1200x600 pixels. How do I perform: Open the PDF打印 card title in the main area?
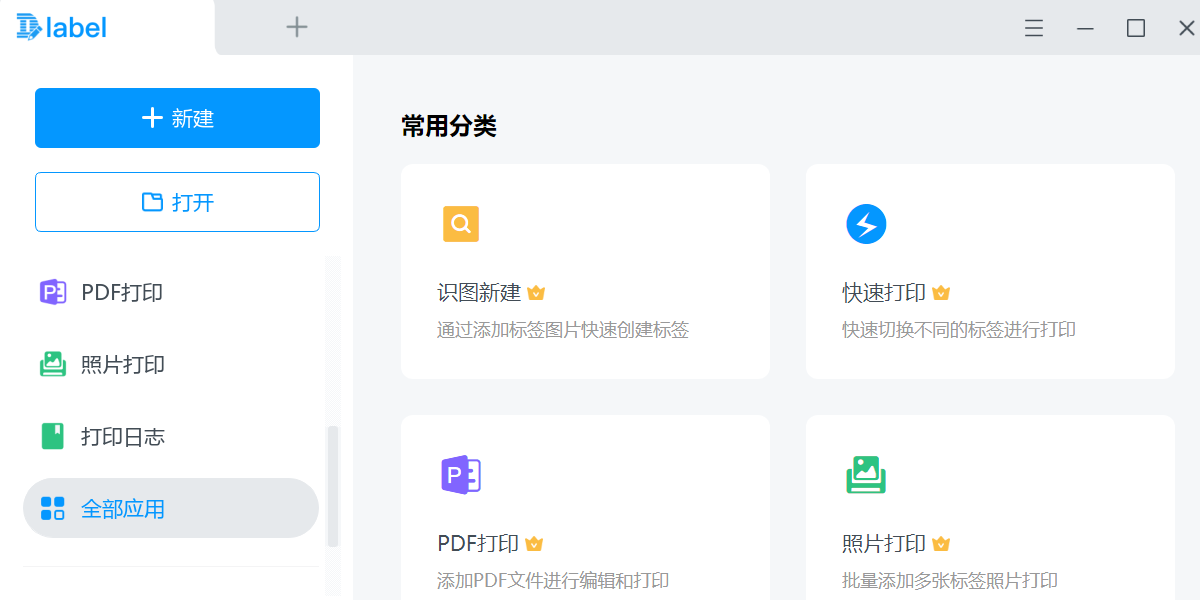coord(478,544)
